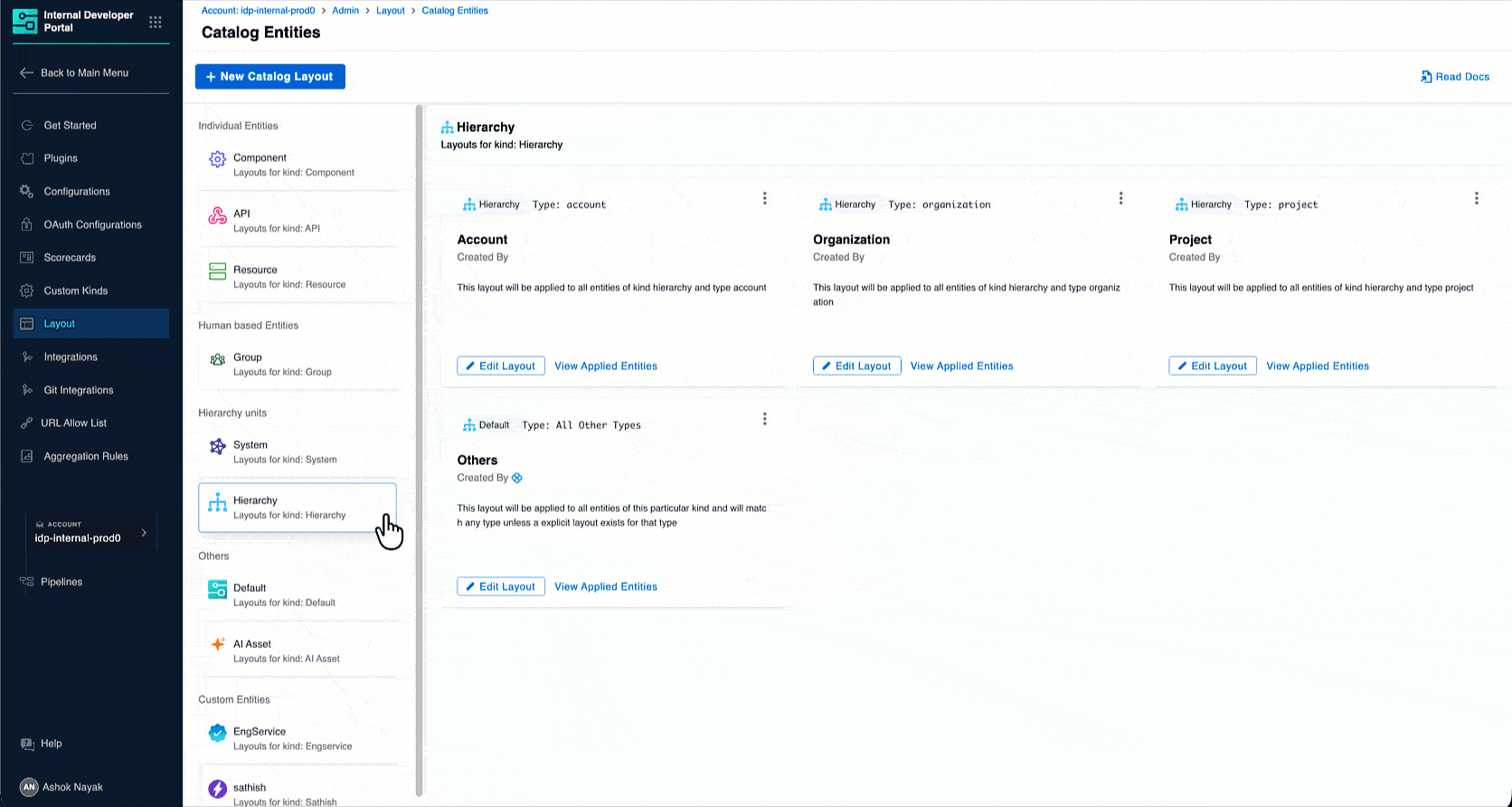Create a New Catalog Layout
Viewport: 1512px width, 807px height.
(x=270, y=77)
